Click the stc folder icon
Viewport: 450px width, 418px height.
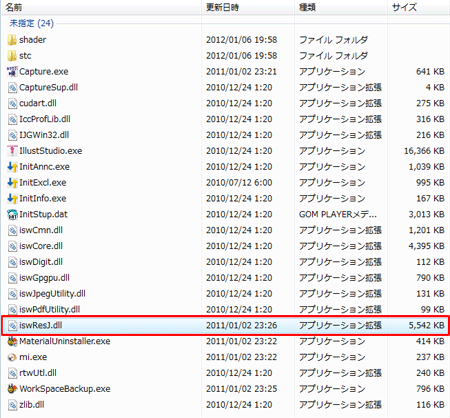coord(12,56)
